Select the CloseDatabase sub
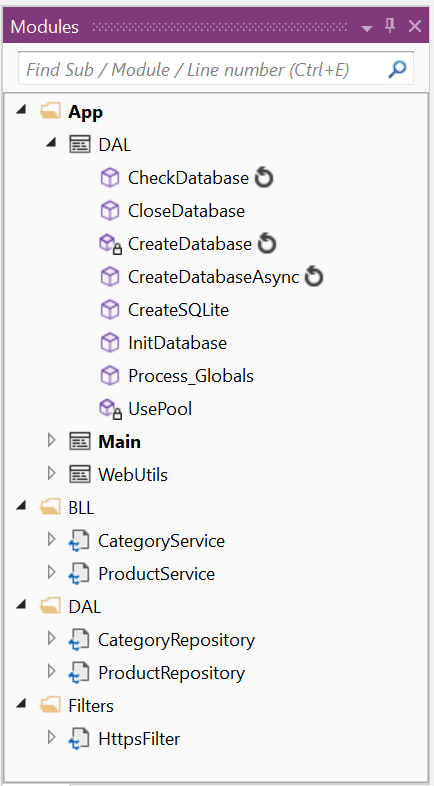This screenshot has width=434, height=786. [186, 211]
